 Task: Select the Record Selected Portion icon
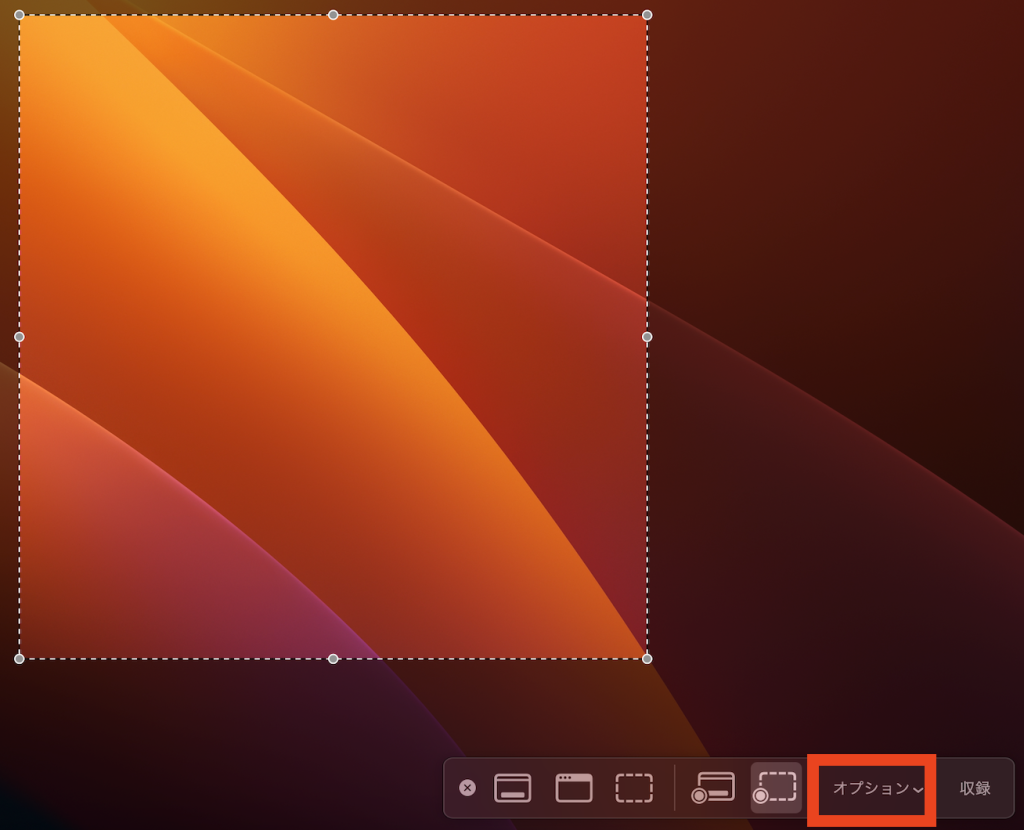point(776,788)
